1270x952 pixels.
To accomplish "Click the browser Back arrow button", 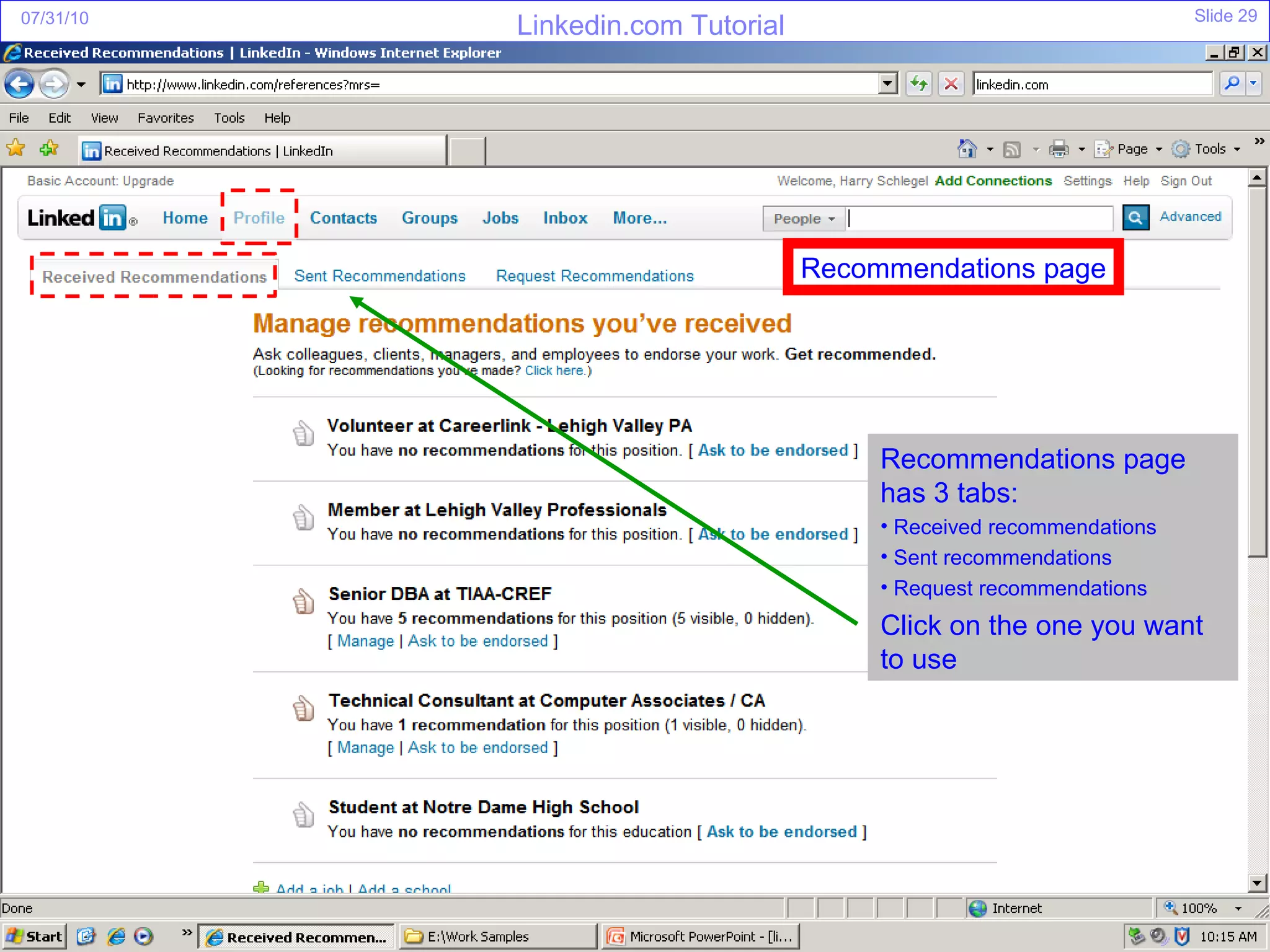I will pos(19,84).
